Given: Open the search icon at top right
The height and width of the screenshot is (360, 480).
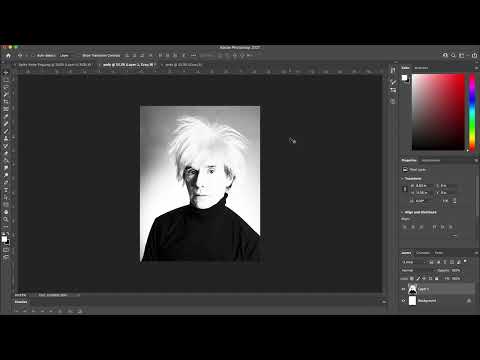Looking at the screenshot, I should 453,55.
